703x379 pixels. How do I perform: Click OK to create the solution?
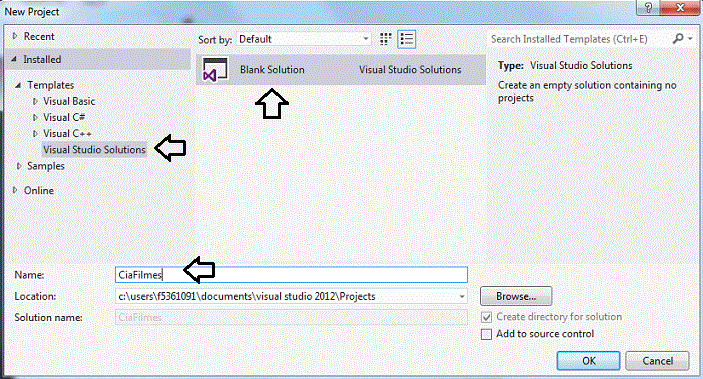pos(588,361)
